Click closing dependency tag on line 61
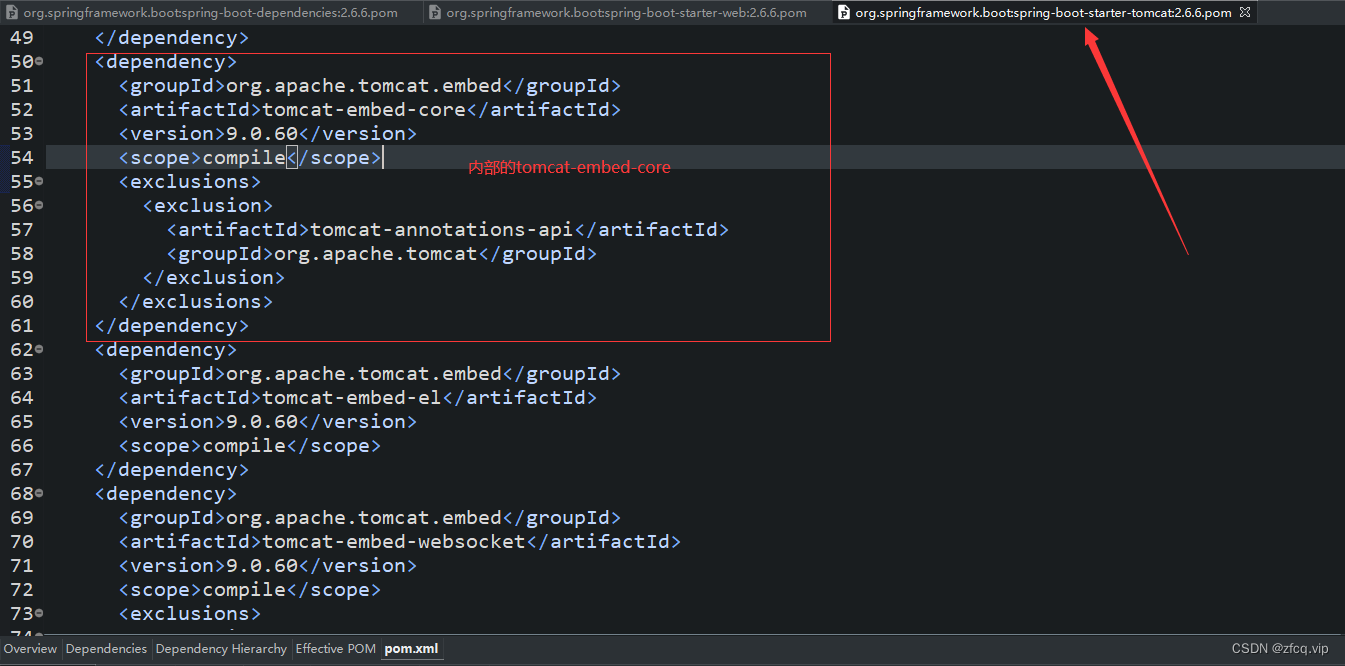 [172, 325]
